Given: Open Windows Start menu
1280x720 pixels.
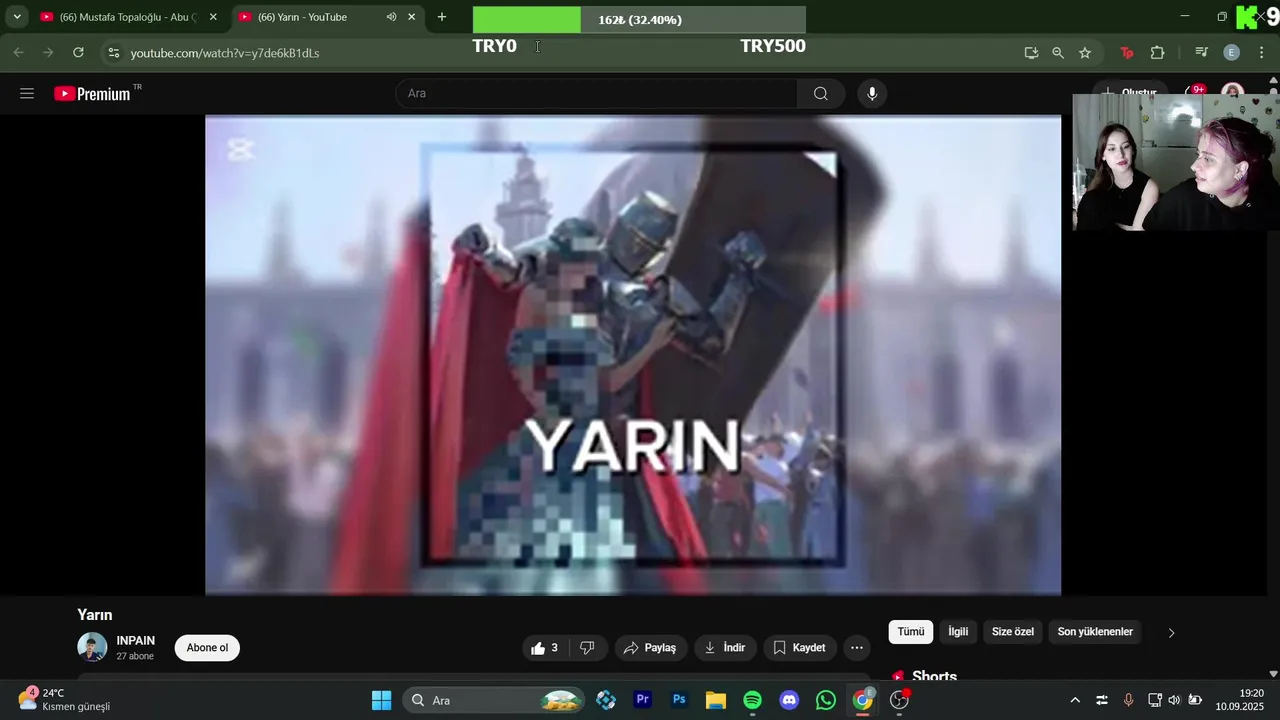Looking at the screenshot, I should [381, 700].
